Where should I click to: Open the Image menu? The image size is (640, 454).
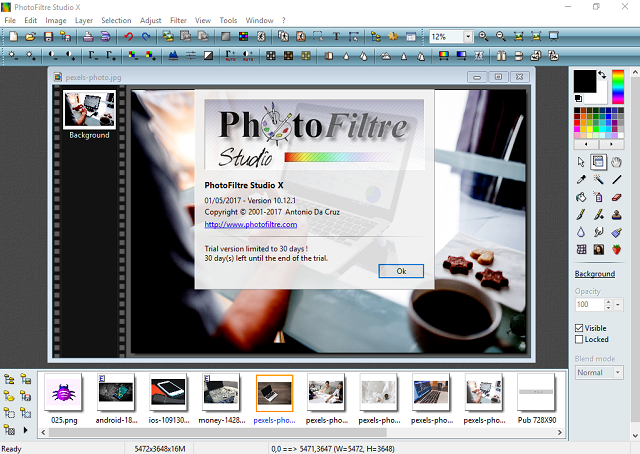coord(56,20)
